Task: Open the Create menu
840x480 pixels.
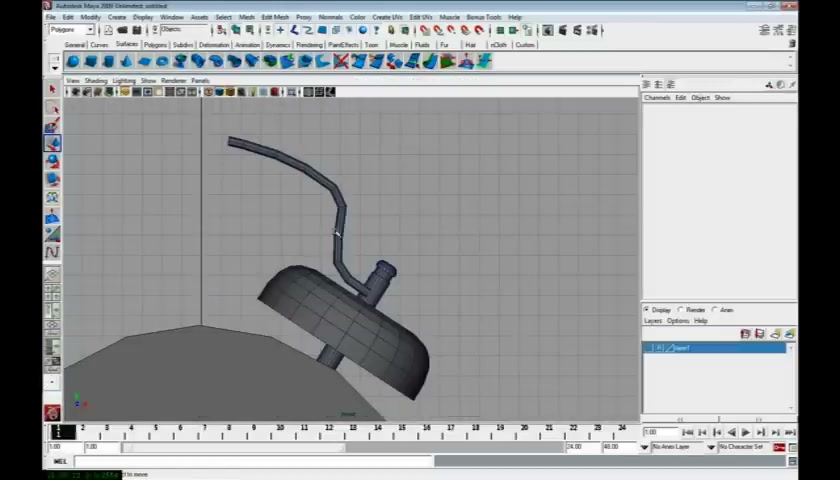Action: [x=117, y=17]
